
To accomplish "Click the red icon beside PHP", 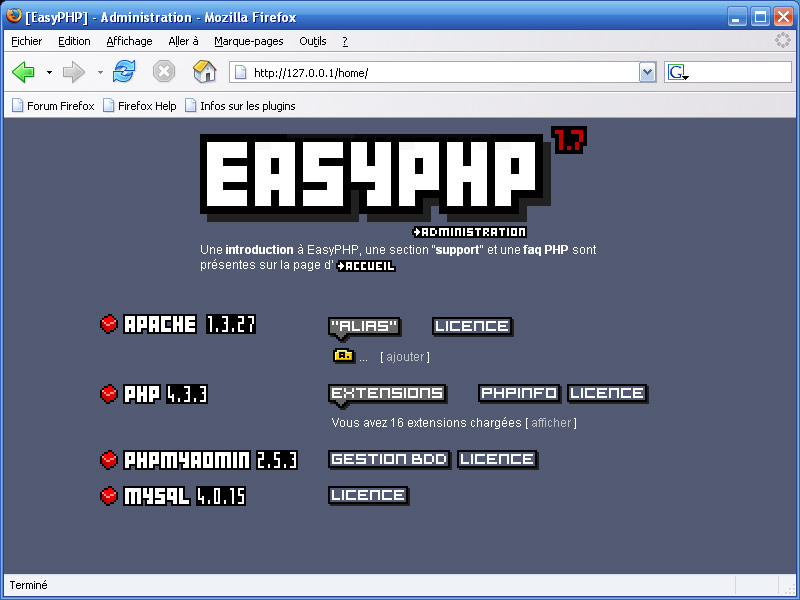I will [109, 393].
